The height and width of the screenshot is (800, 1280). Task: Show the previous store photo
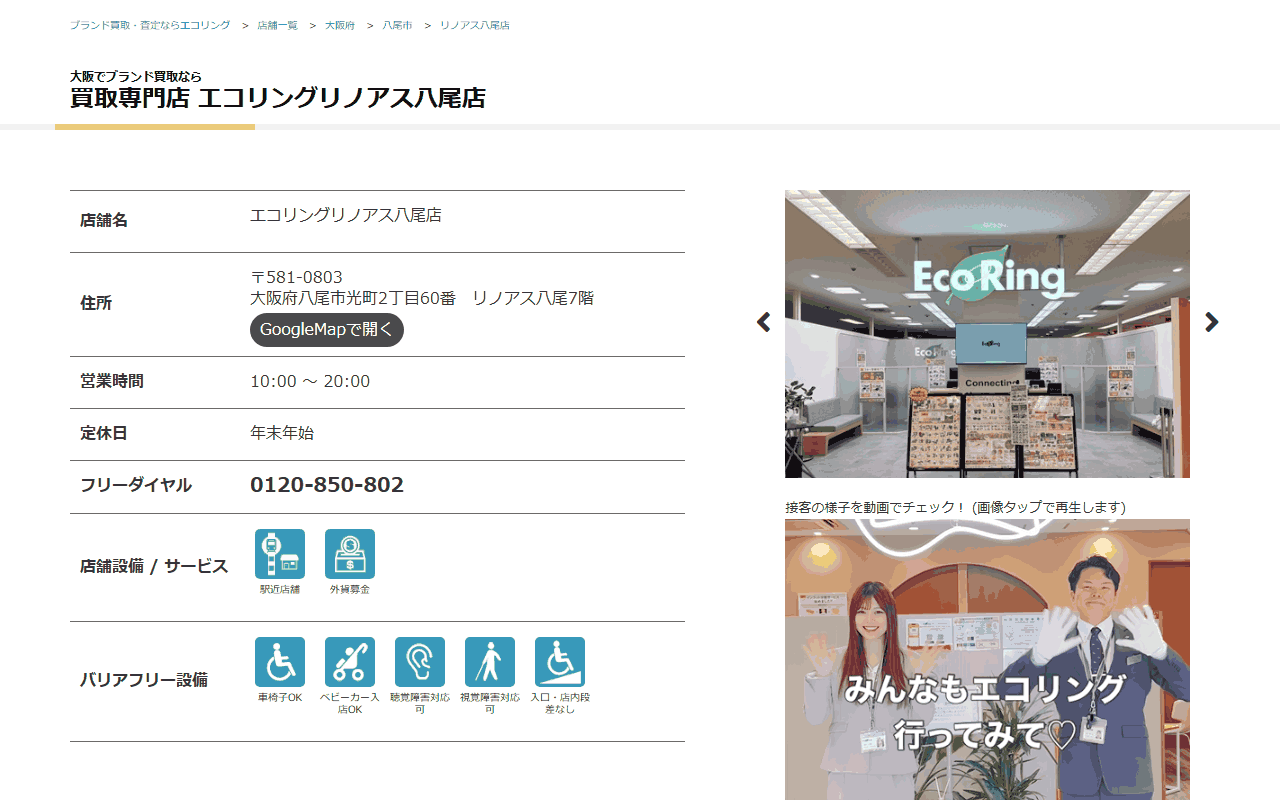click(764, 322)
